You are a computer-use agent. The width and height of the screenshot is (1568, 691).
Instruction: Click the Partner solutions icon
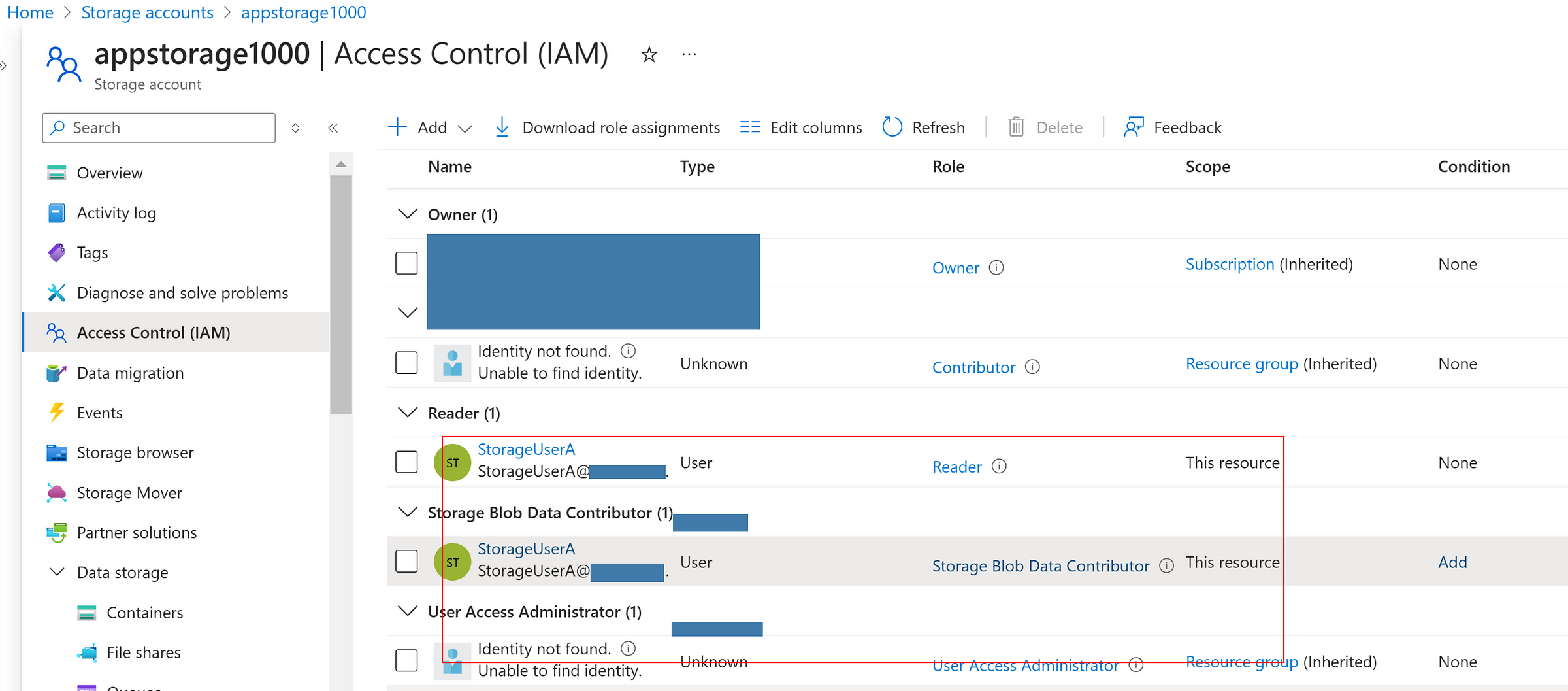click(57, 533)
